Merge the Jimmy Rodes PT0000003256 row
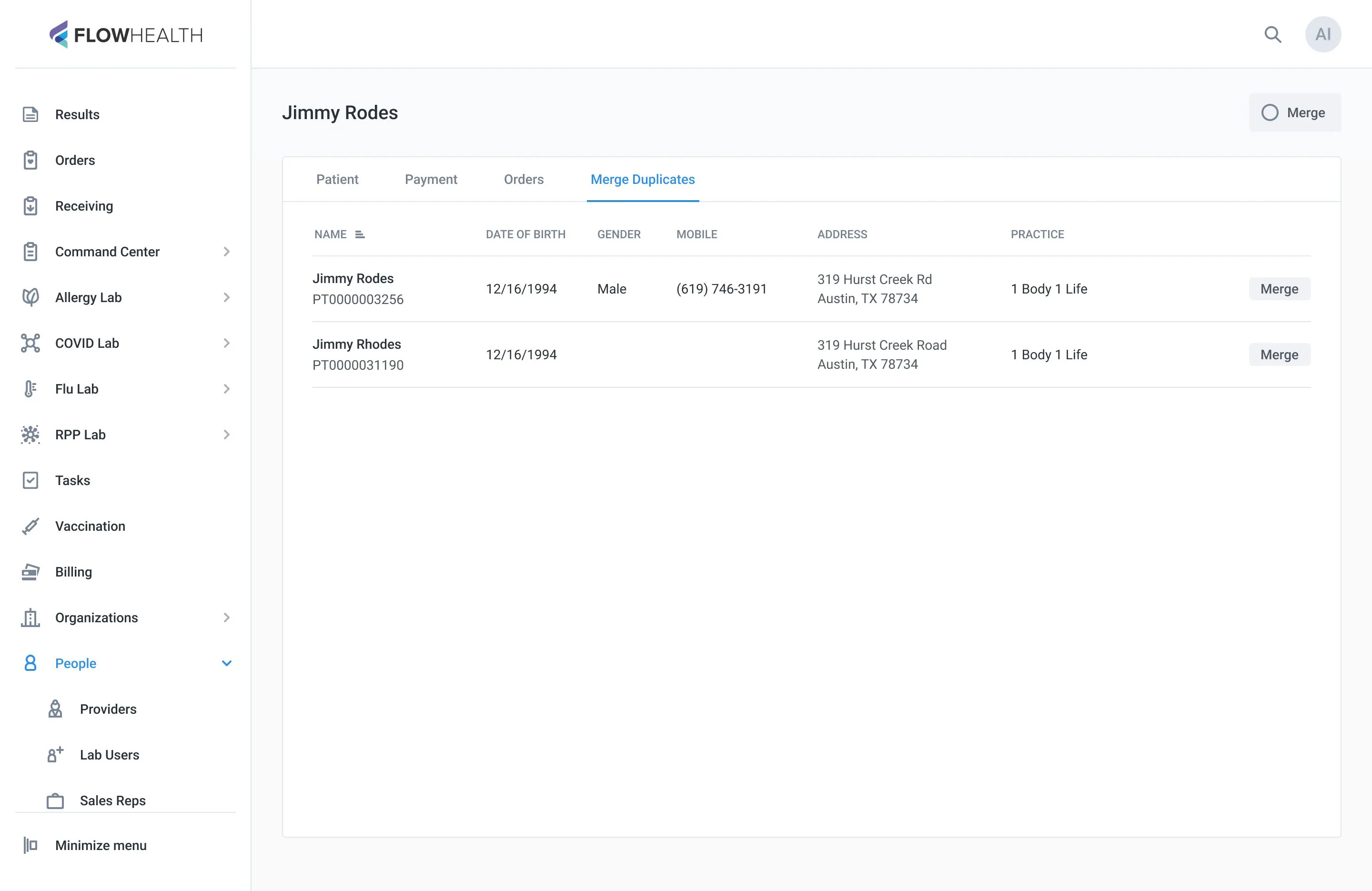 tap(1279, 289)
